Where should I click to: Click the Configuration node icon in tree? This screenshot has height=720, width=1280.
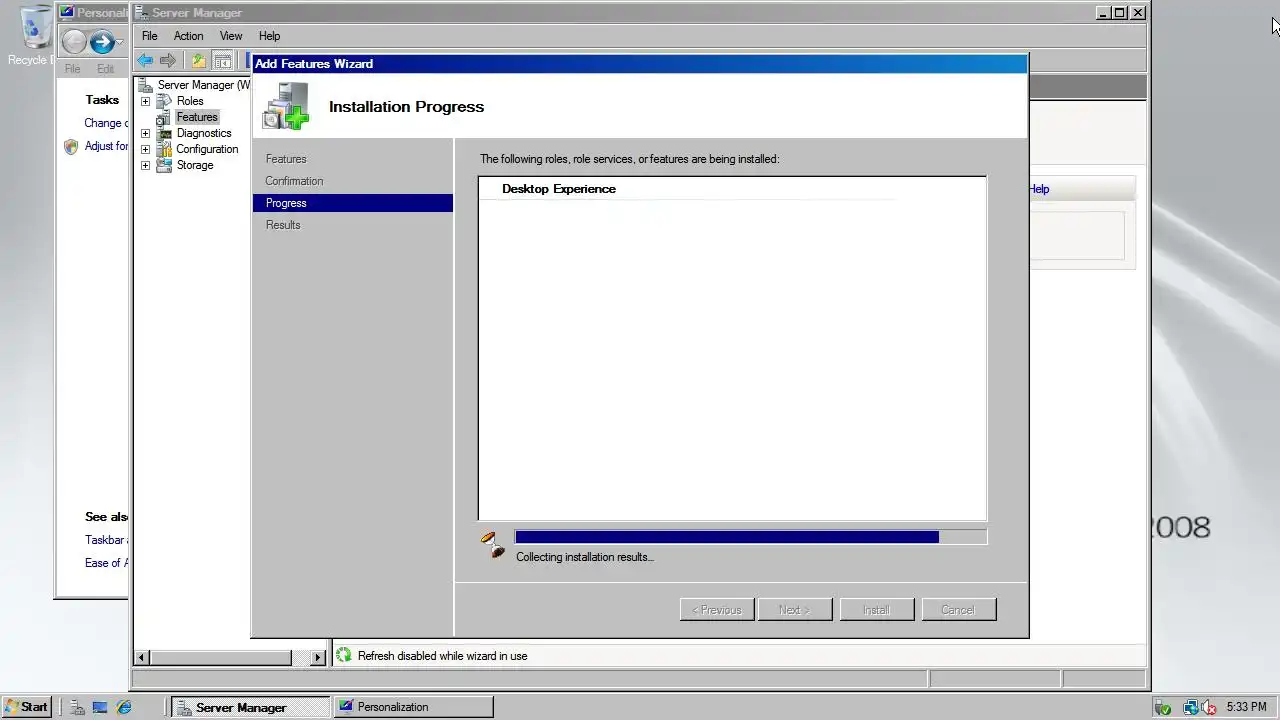164,149
